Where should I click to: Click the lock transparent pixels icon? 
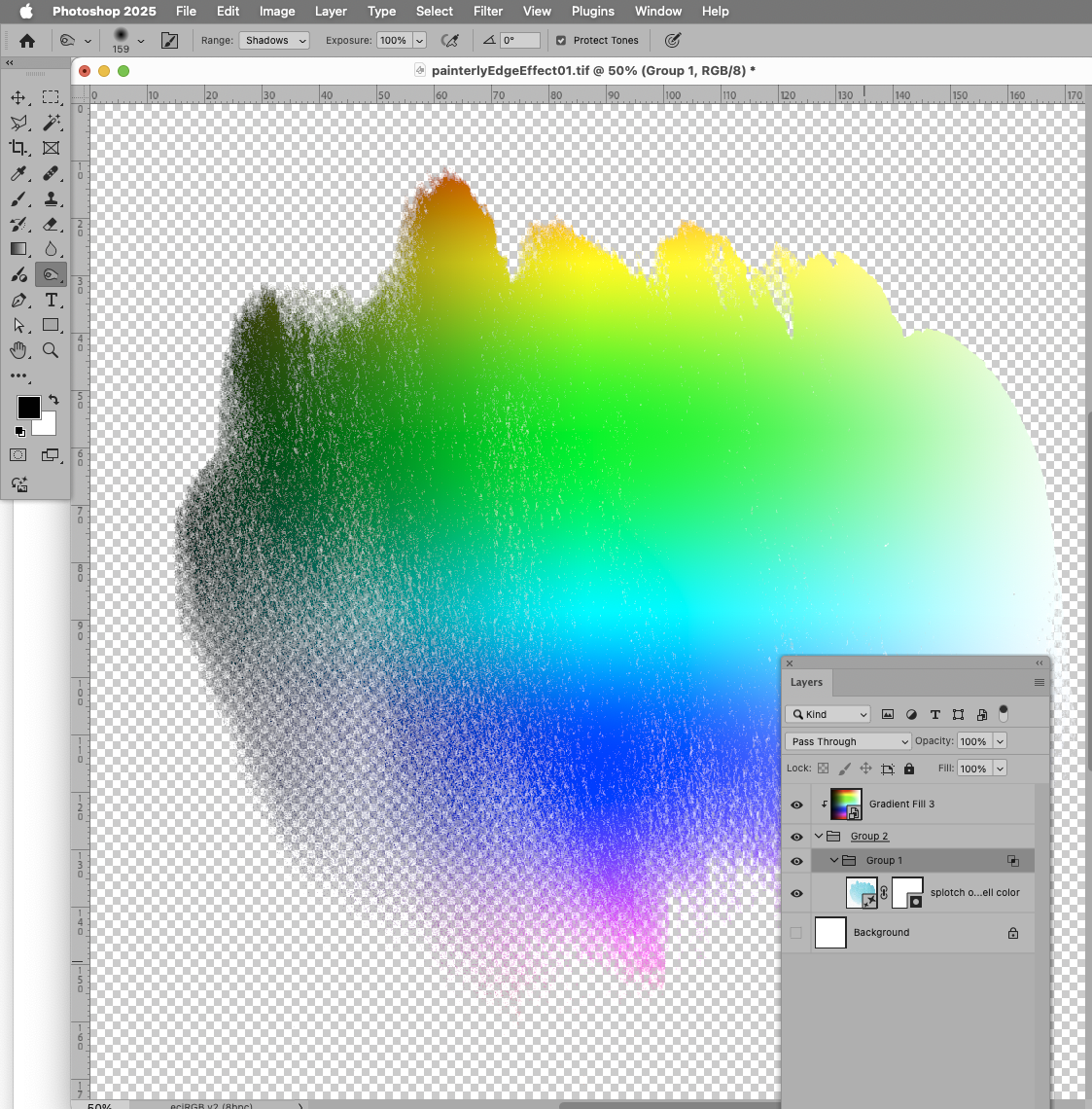(x=822, y=768)
